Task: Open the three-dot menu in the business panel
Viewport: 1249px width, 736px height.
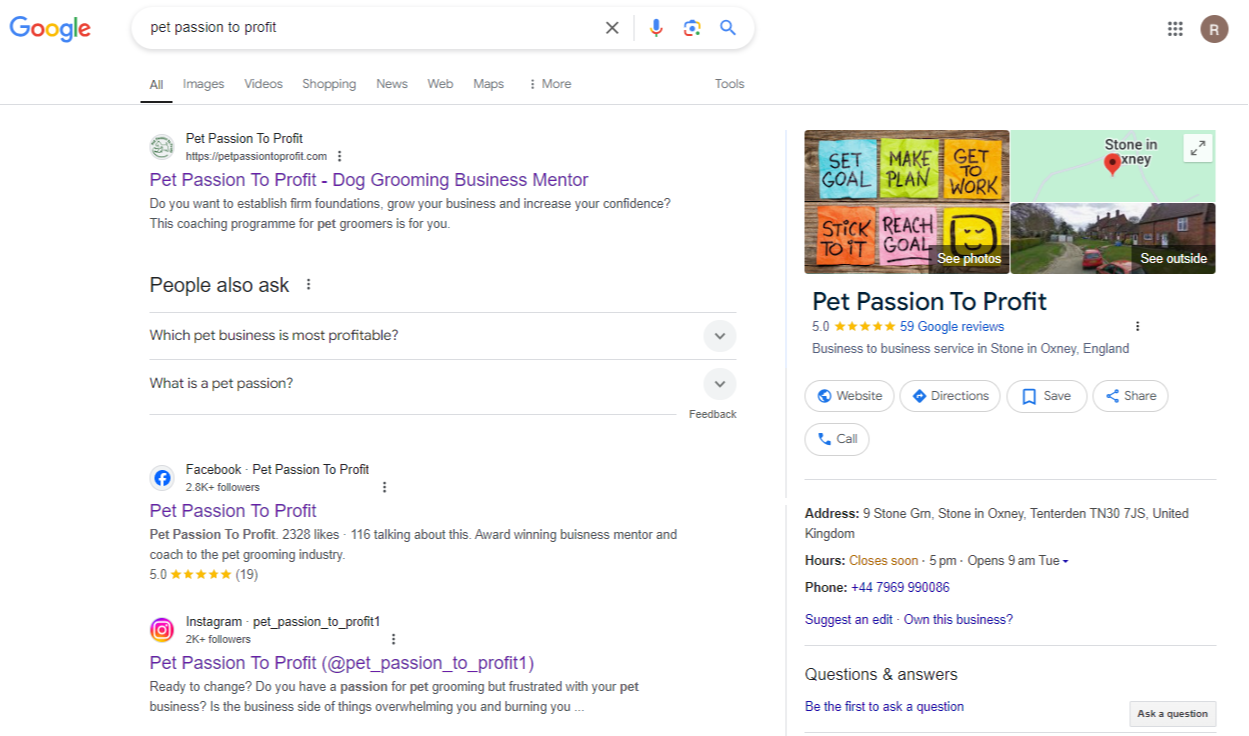Action: point(1137,326)
